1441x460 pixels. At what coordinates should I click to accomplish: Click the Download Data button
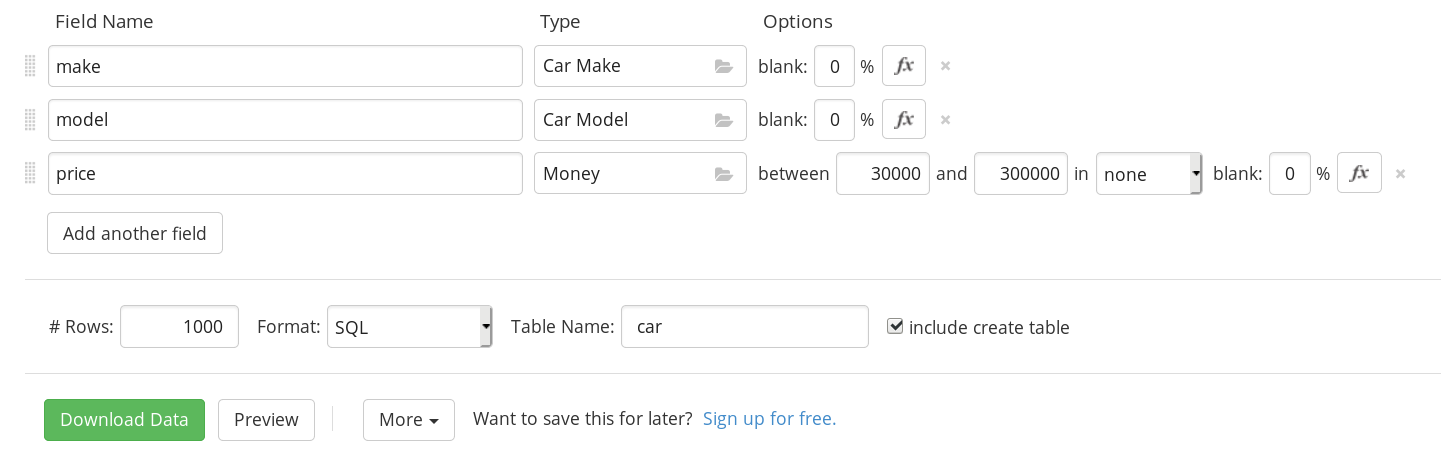click(x=124, y=420)
